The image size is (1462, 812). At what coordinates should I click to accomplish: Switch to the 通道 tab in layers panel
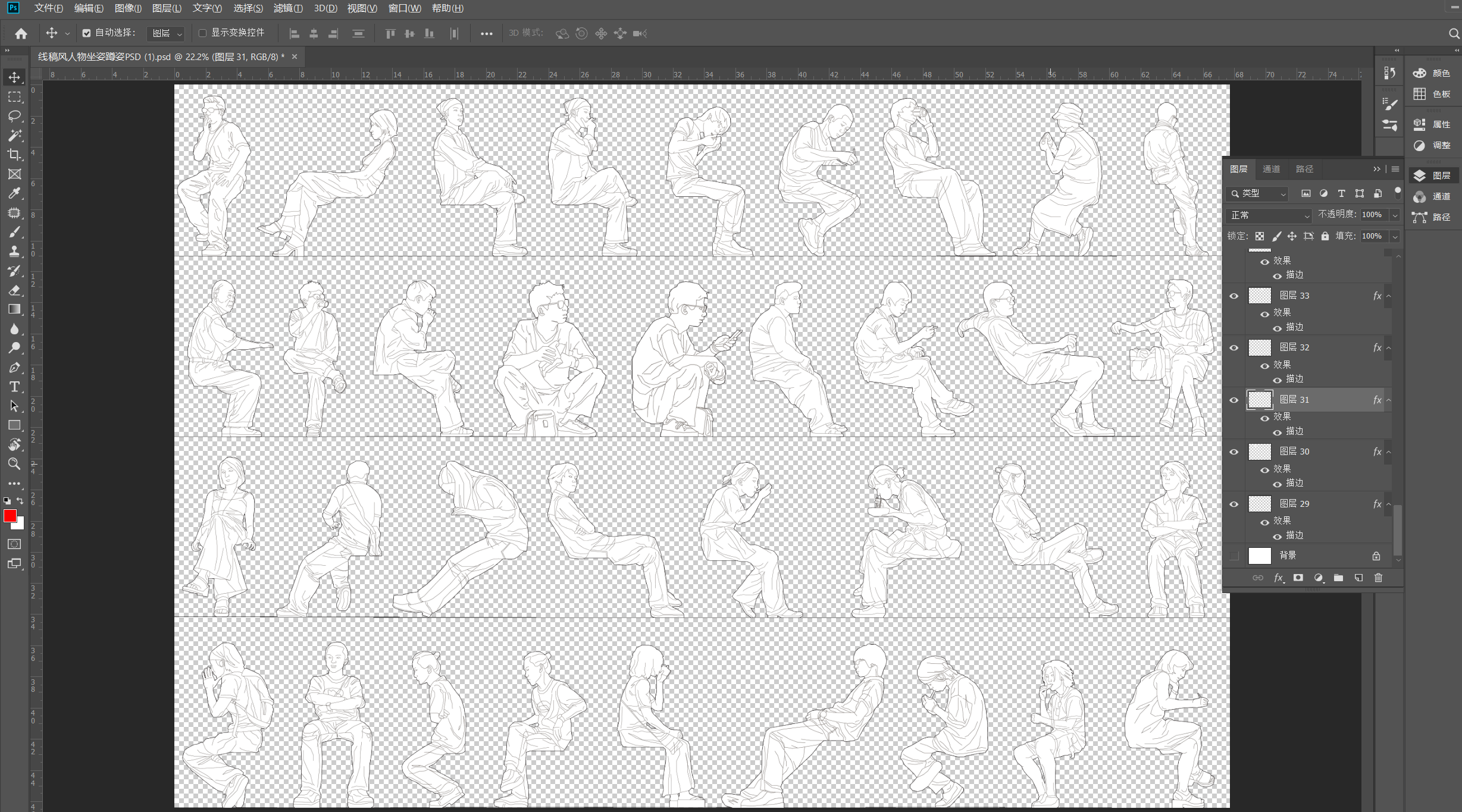(1271, 169)
